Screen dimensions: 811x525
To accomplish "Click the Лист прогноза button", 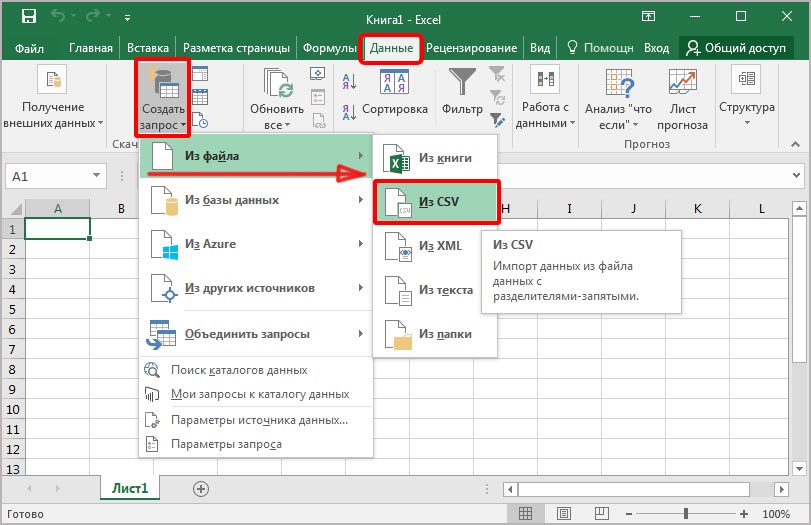I will pos(682,99).
